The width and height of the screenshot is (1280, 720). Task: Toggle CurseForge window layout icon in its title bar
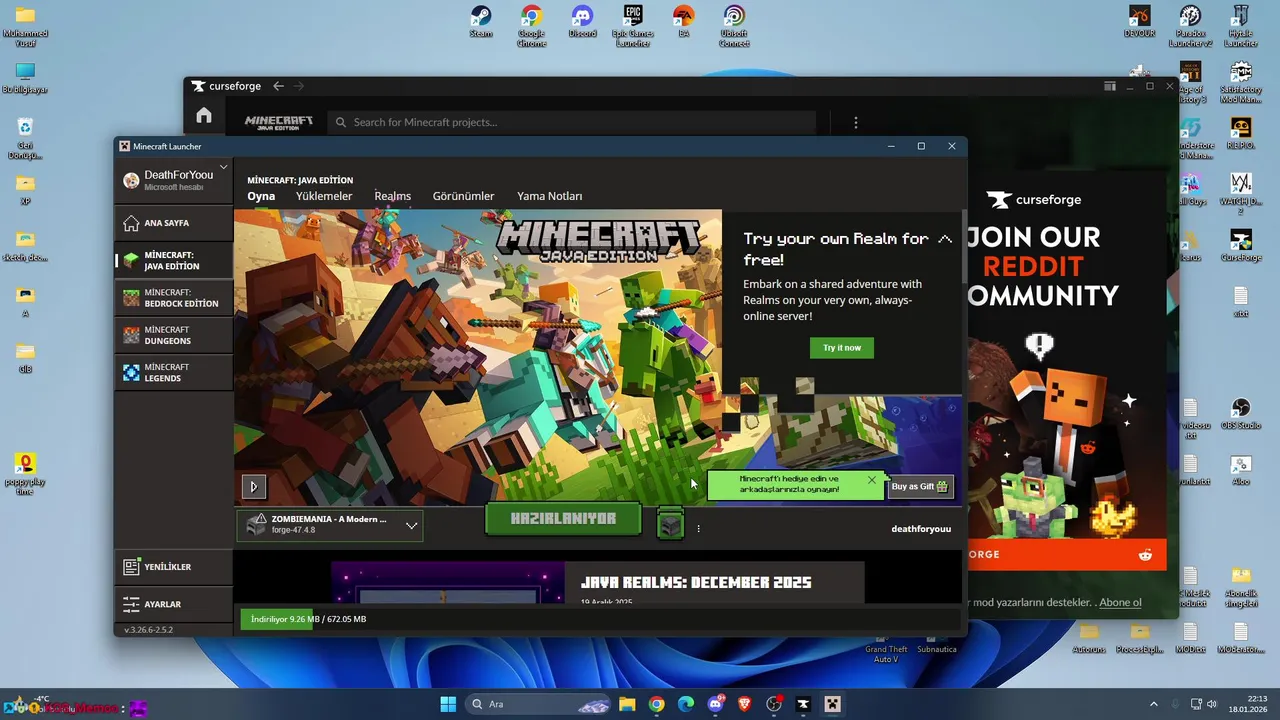(1110, 86)
